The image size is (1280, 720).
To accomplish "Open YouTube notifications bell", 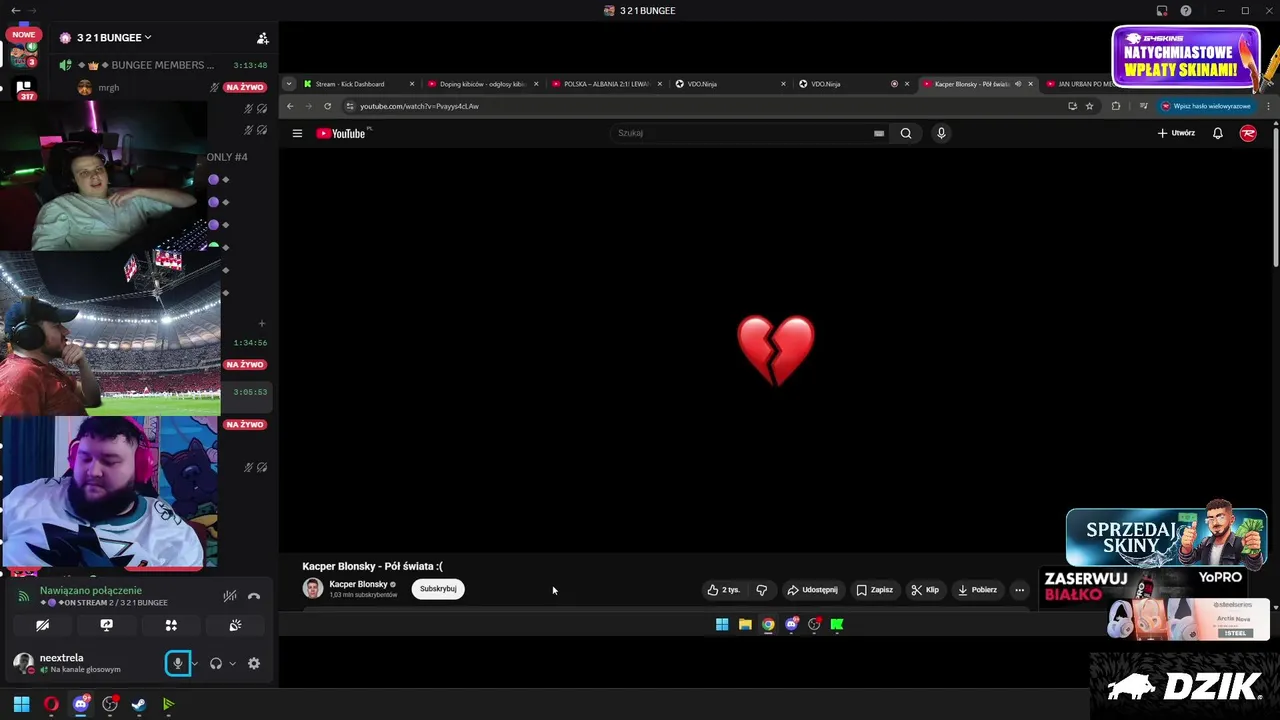I will click(1218, 133).
